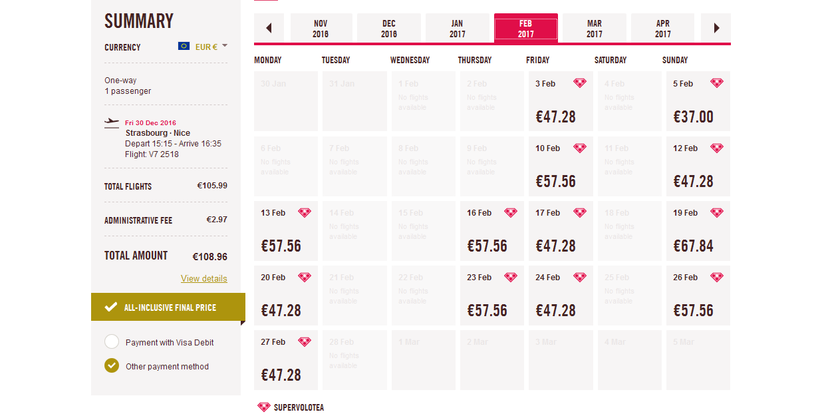The width and height of the screenshot is (820, 418).
Task: Click the diamond icon on 27 Feb
Action: tap(305, 342)
